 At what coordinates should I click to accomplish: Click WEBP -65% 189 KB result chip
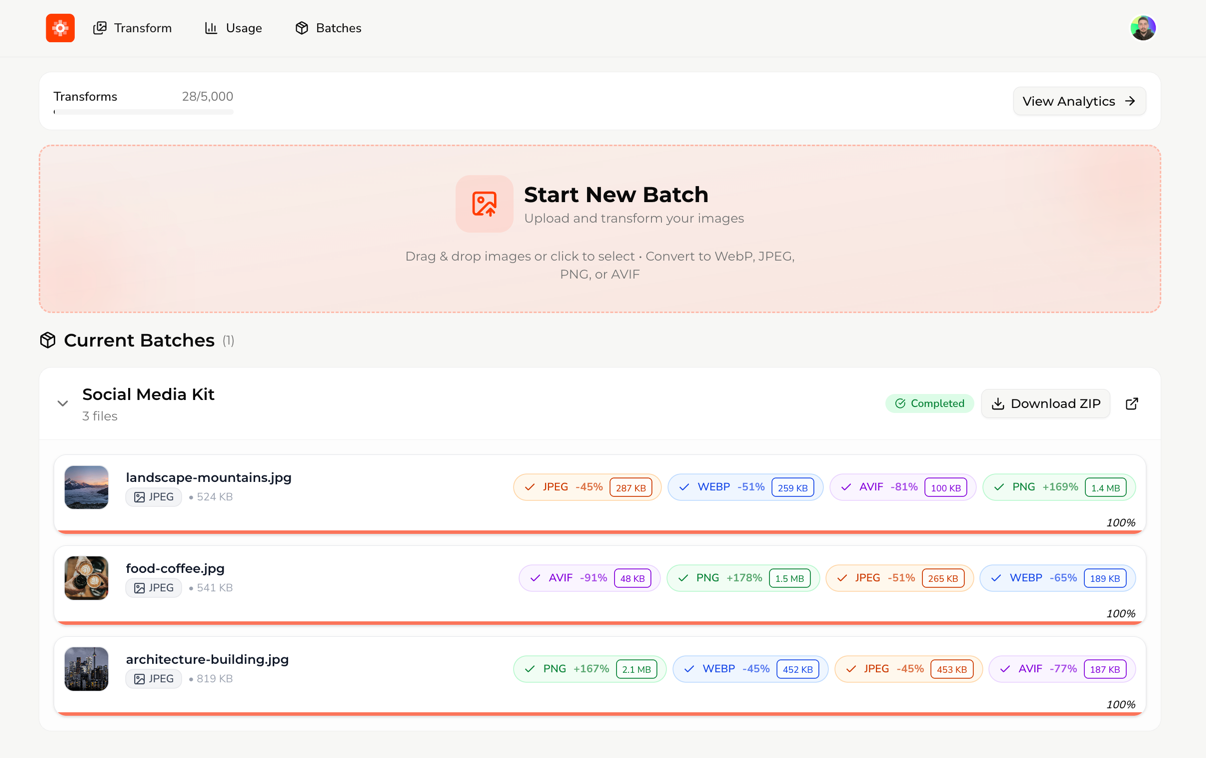[1057, 578]
